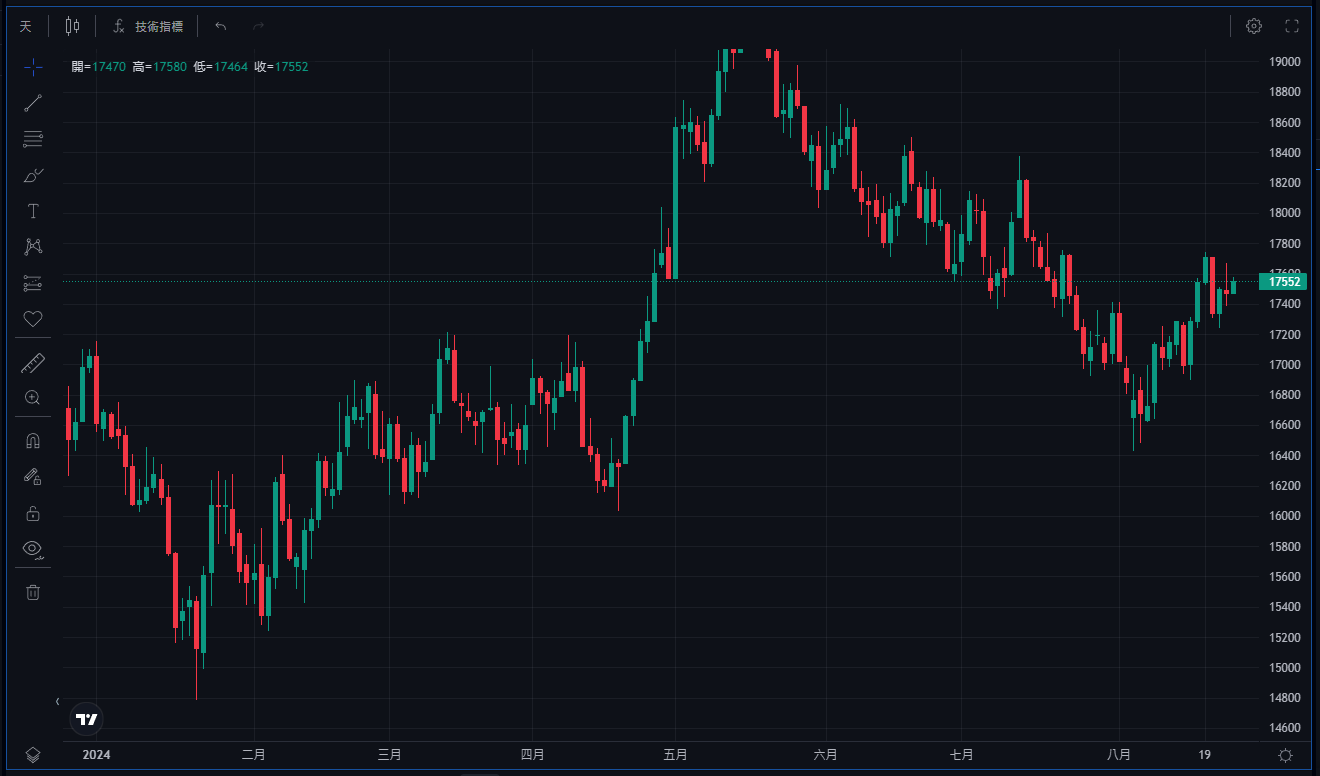The height and width of the screenshot is (776, 1320).
Task: Open the chart patterns tool
Action: pyautogui.click(x=33, y=247)
